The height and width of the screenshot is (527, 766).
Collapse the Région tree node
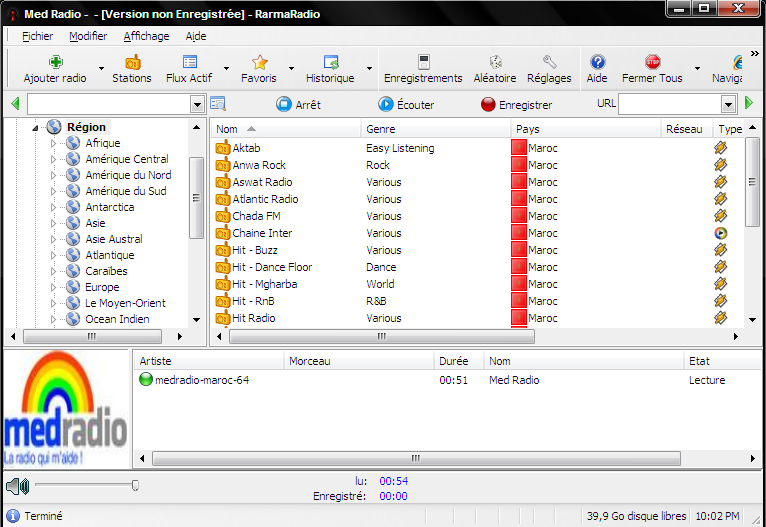(x=35, y=128)
